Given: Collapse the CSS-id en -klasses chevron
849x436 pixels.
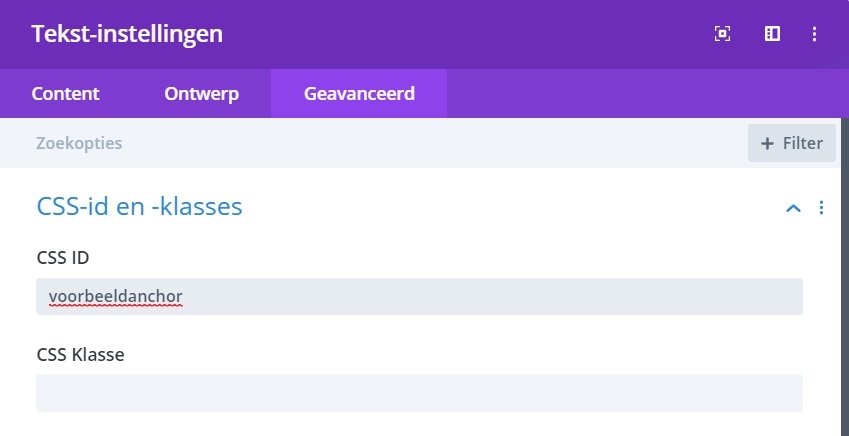Looking at the screenshot, I should pyautogui.click(x=793, y=208).
